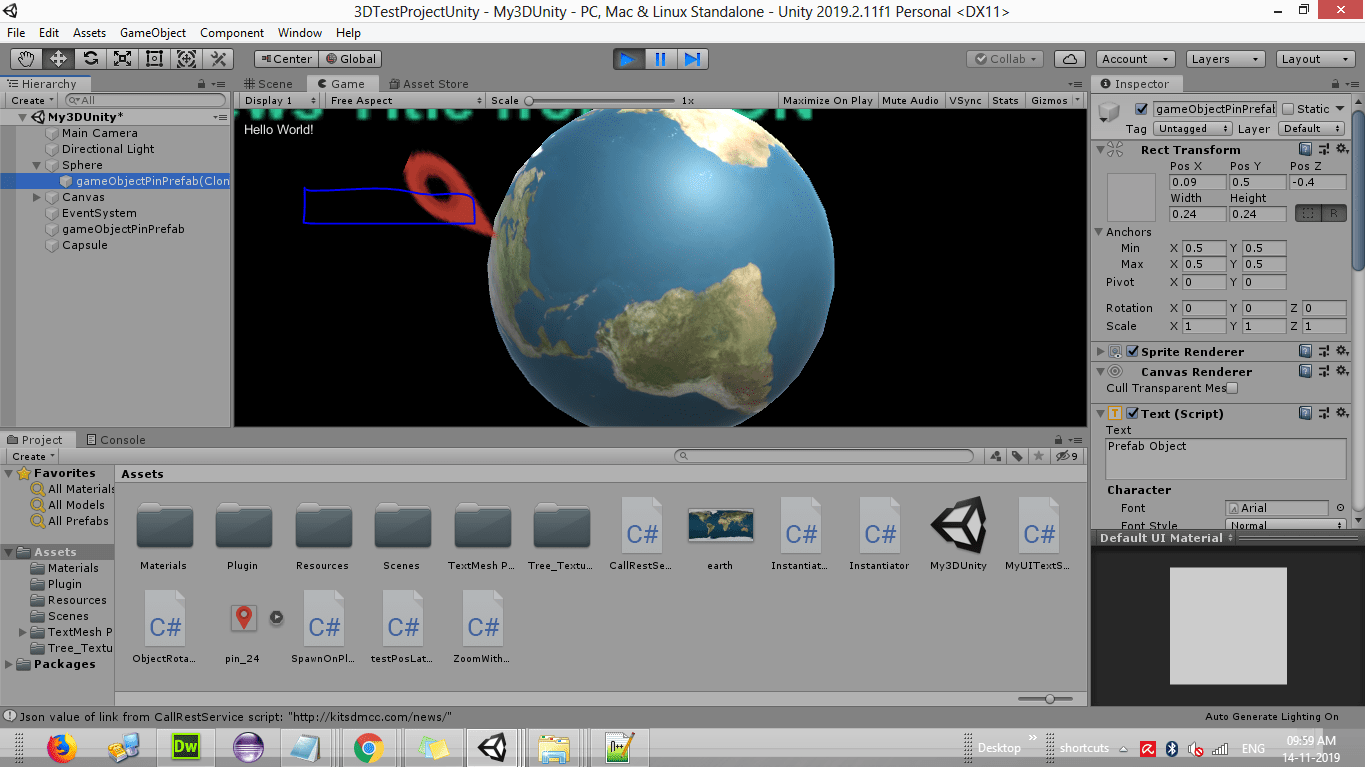
Task: Open Rect Transform gear settings menu
Action: point(1343,149)
